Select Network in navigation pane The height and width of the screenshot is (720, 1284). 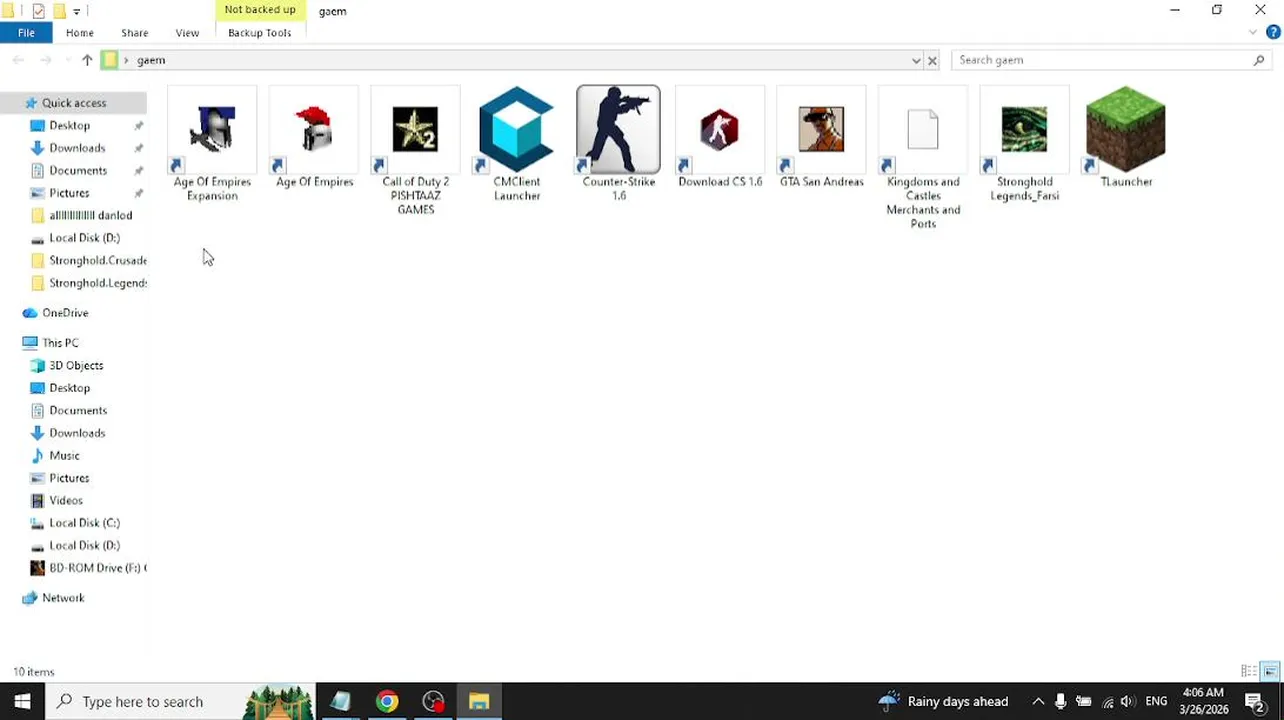point(63,598)
